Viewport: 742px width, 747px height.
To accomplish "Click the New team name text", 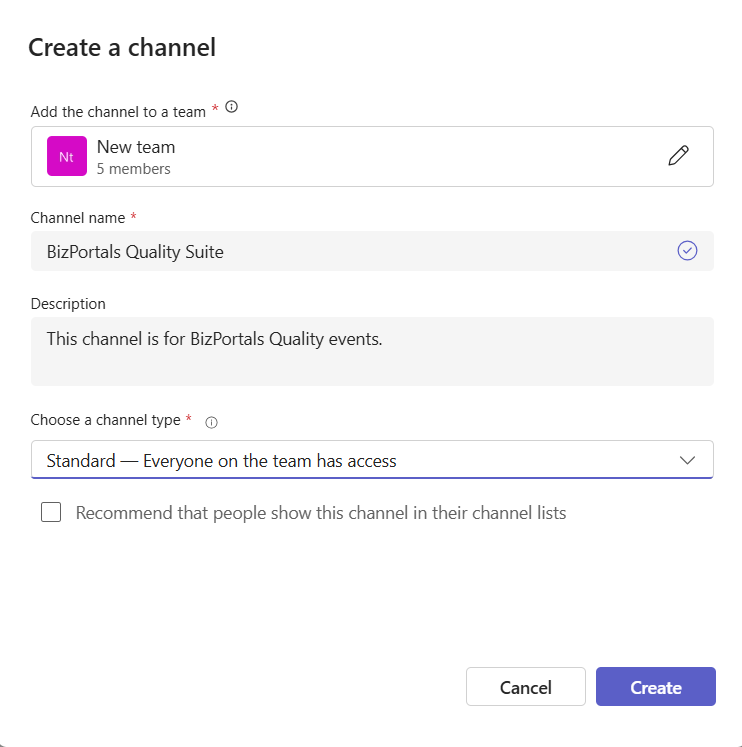I will [x=136, y=147].
